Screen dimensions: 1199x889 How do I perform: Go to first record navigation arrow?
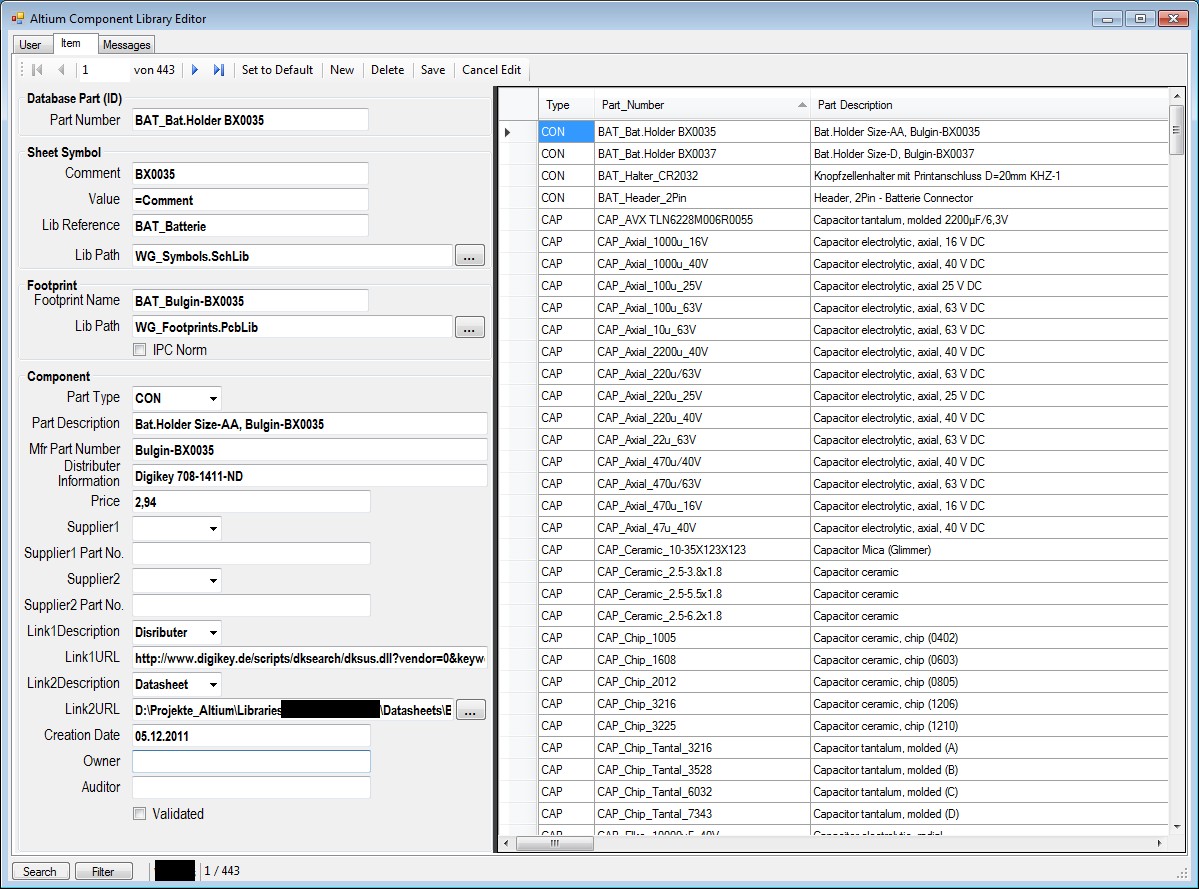36,70
